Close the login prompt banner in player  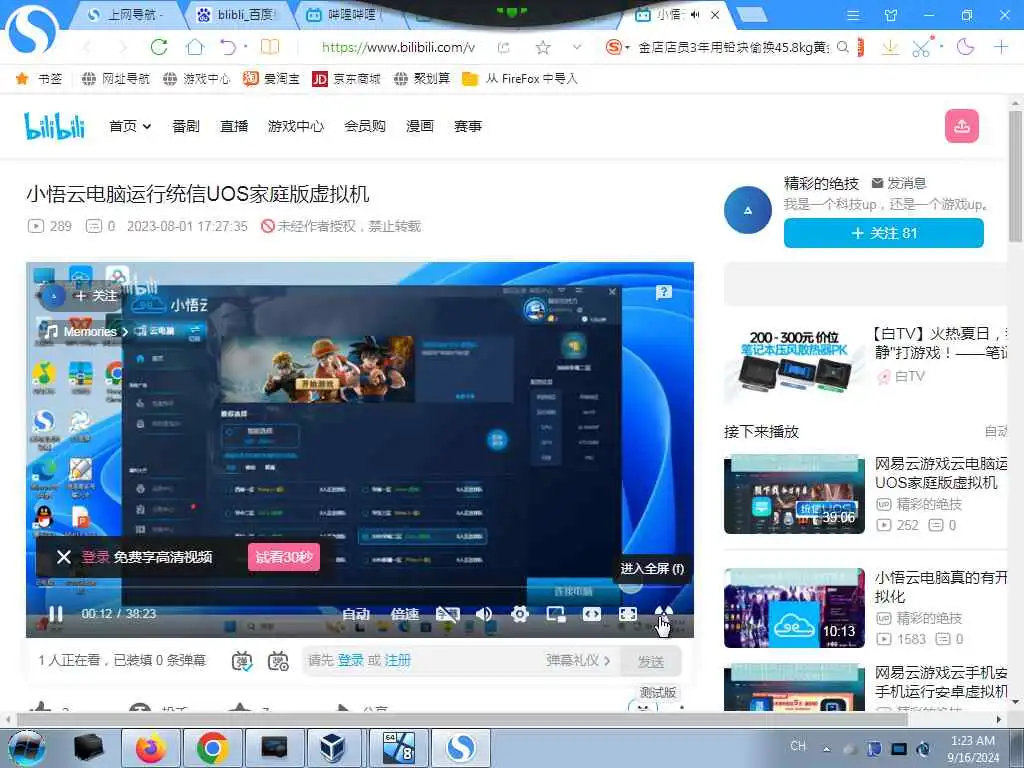[63, 557]
